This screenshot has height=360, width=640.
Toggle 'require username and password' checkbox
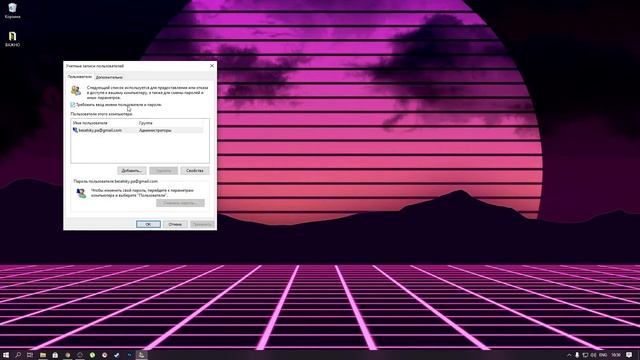click(x=73, y=105)
